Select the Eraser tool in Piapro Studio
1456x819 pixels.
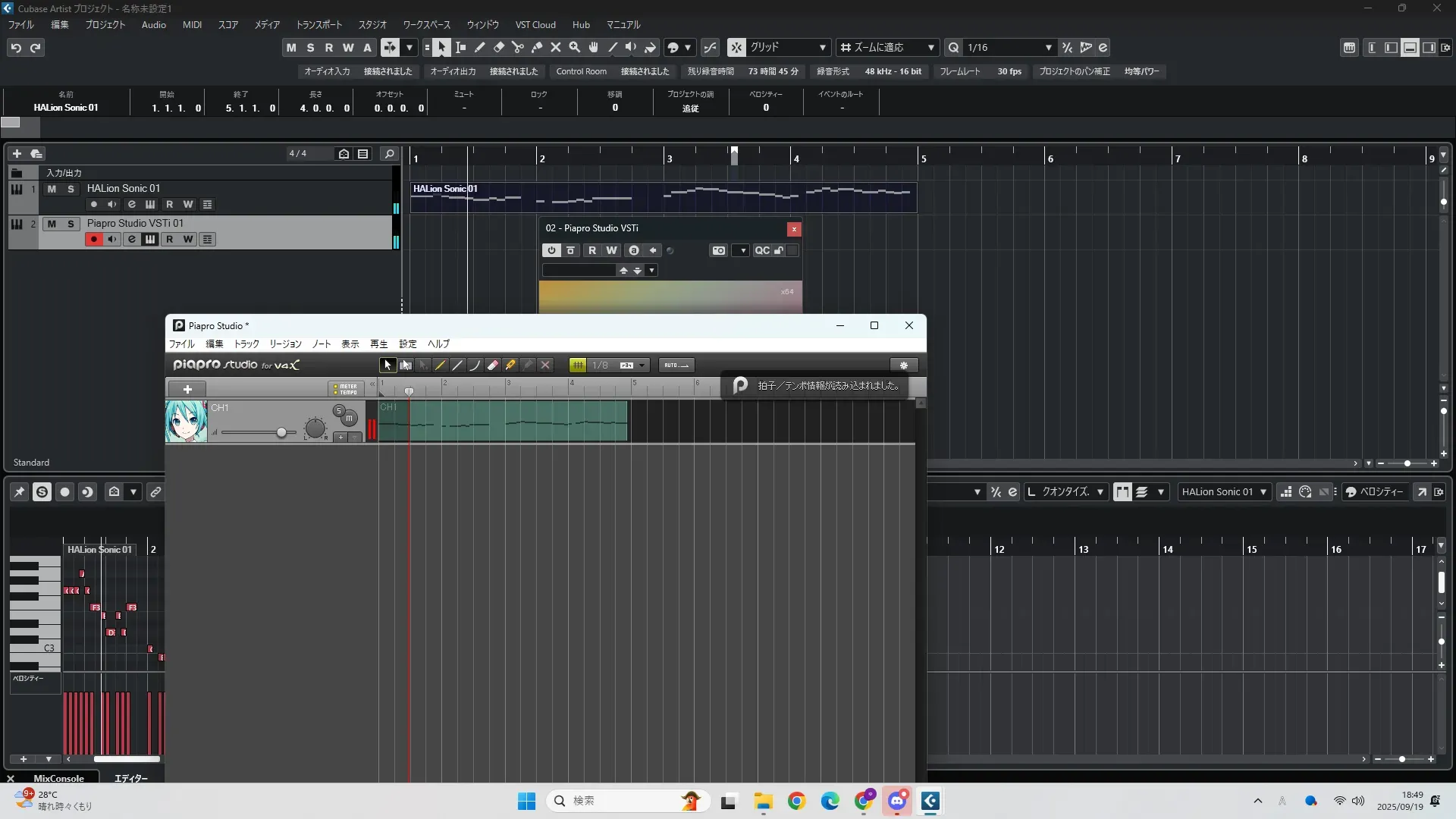click(x=493, y=366)
